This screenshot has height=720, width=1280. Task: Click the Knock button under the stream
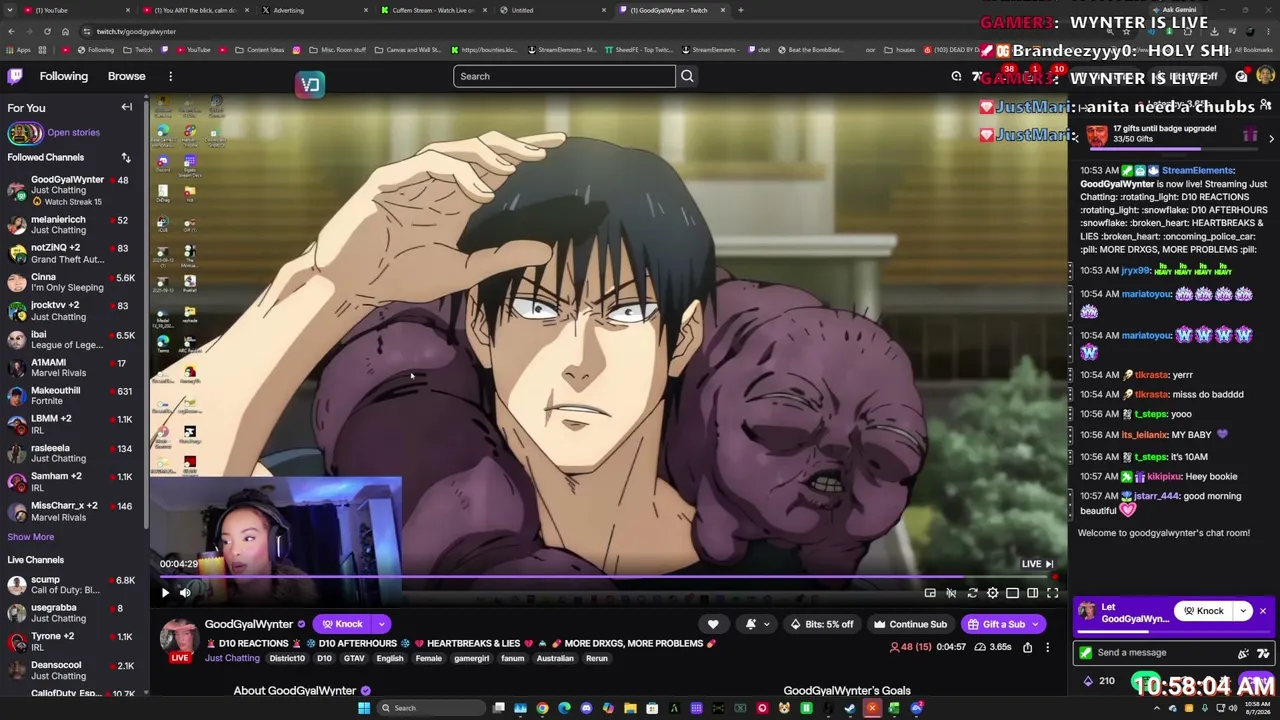point(341,624)
